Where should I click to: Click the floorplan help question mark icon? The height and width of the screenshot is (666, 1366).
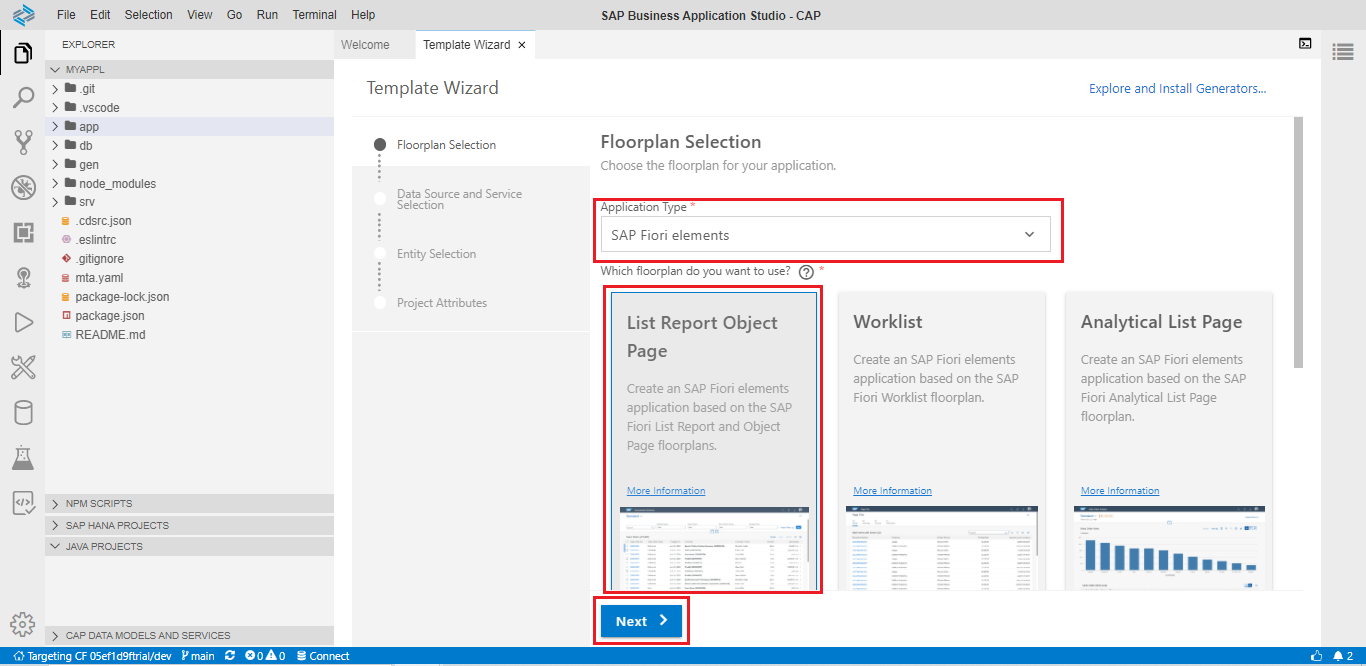806,271
